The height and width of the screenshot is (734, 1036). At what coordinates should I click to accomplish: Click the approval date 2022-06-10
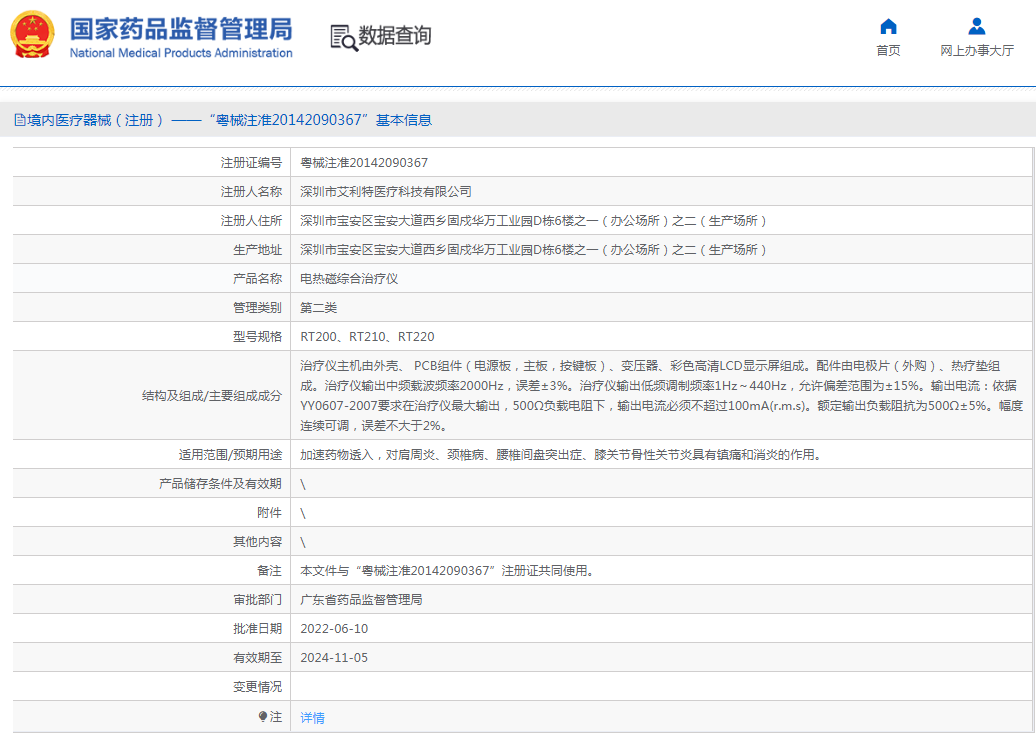click(x=334, y=629)
